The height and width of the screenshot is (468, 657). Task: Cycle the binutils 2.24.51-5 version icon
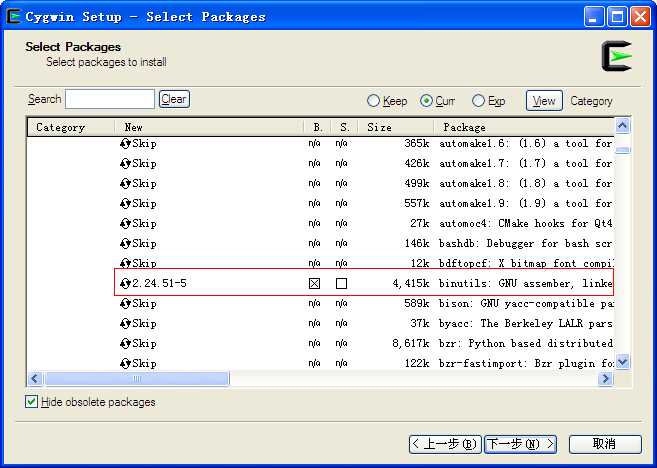coord(125,284)
